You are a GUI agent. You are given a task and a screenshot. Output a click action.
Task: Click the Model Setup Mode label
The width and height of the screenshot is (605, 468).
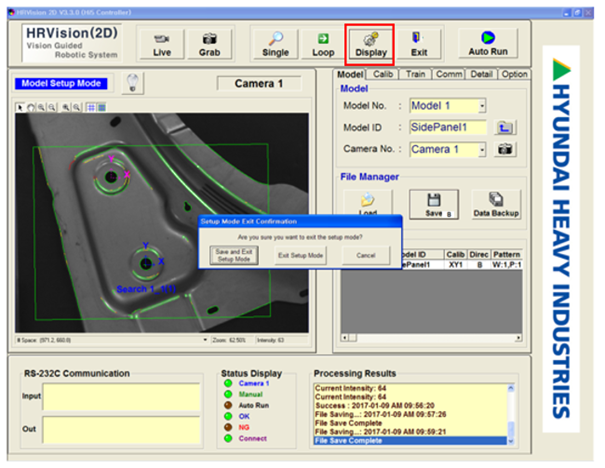tap(61, 83)
